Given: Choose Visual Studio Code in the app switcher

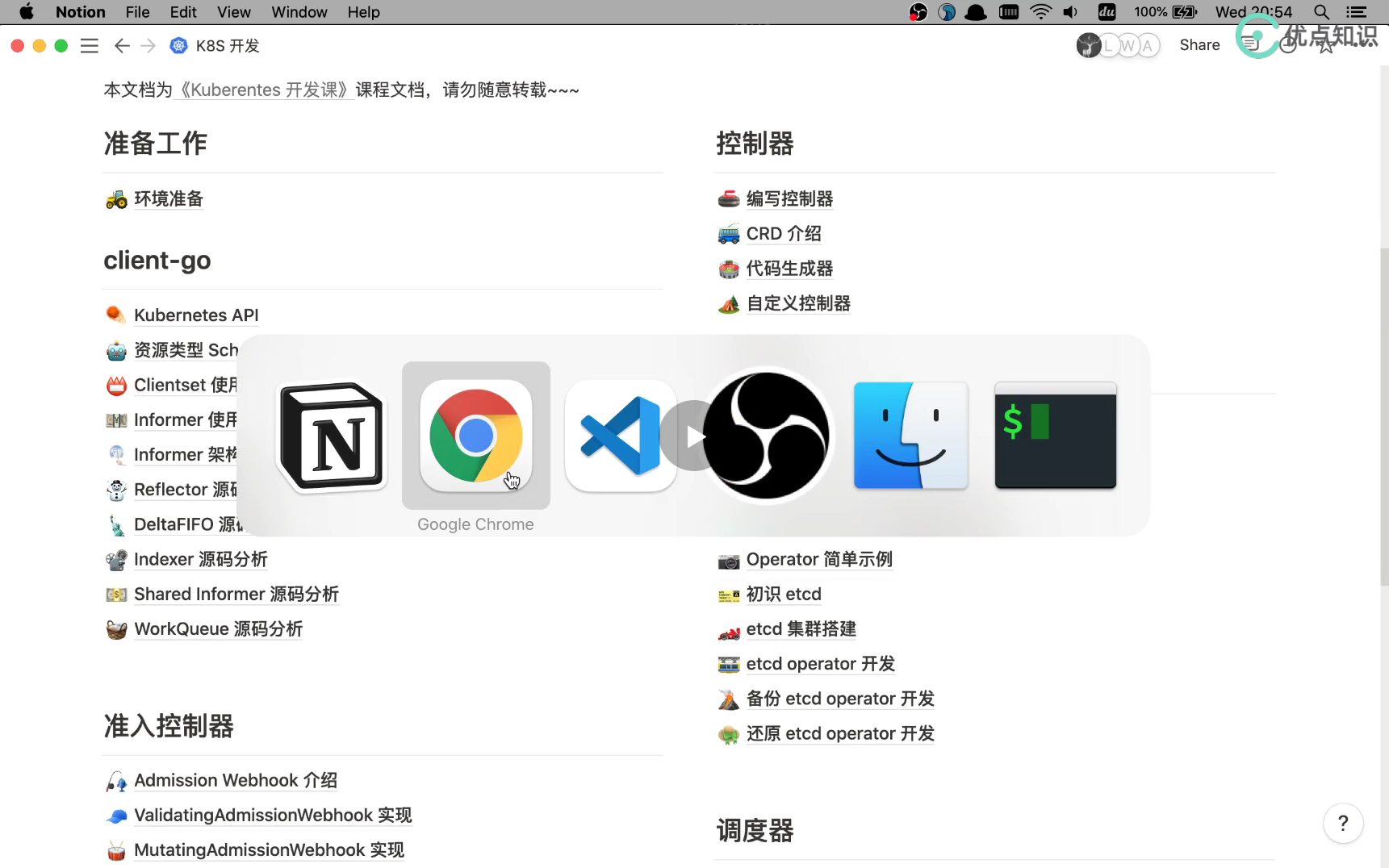Looking at the screenshot, I should [x=620, y=436].
